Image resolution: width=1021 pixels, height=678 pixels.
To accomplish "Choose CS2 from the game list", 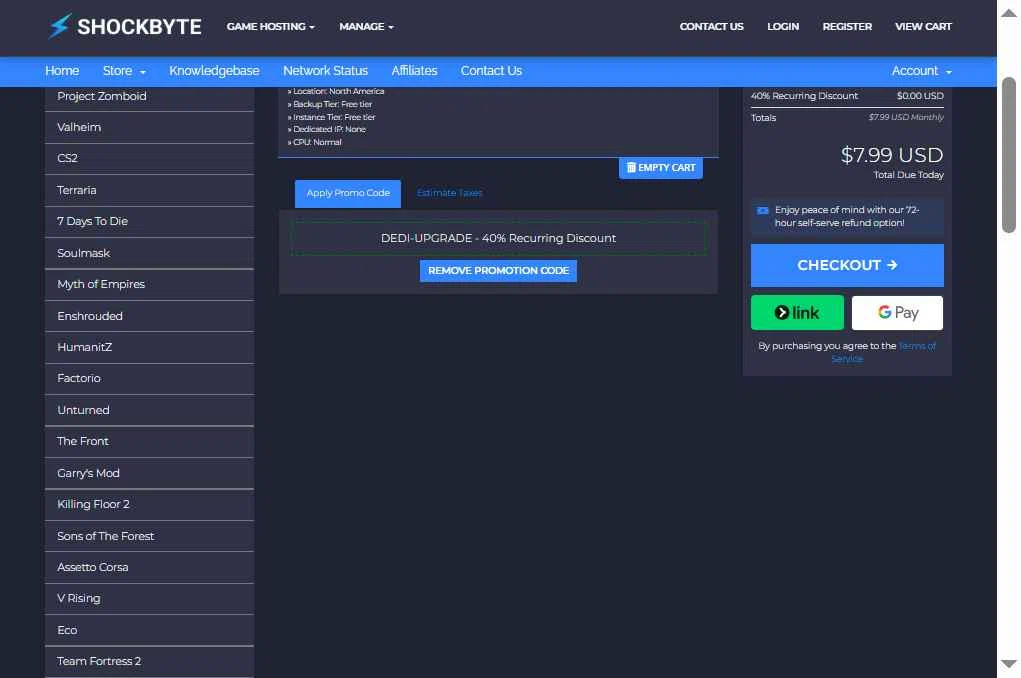I will coord(149,159).
